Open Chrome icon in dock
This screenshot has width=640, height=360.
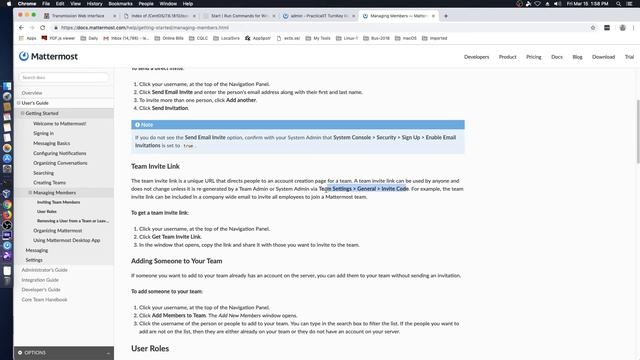click(x=7, y=204)
